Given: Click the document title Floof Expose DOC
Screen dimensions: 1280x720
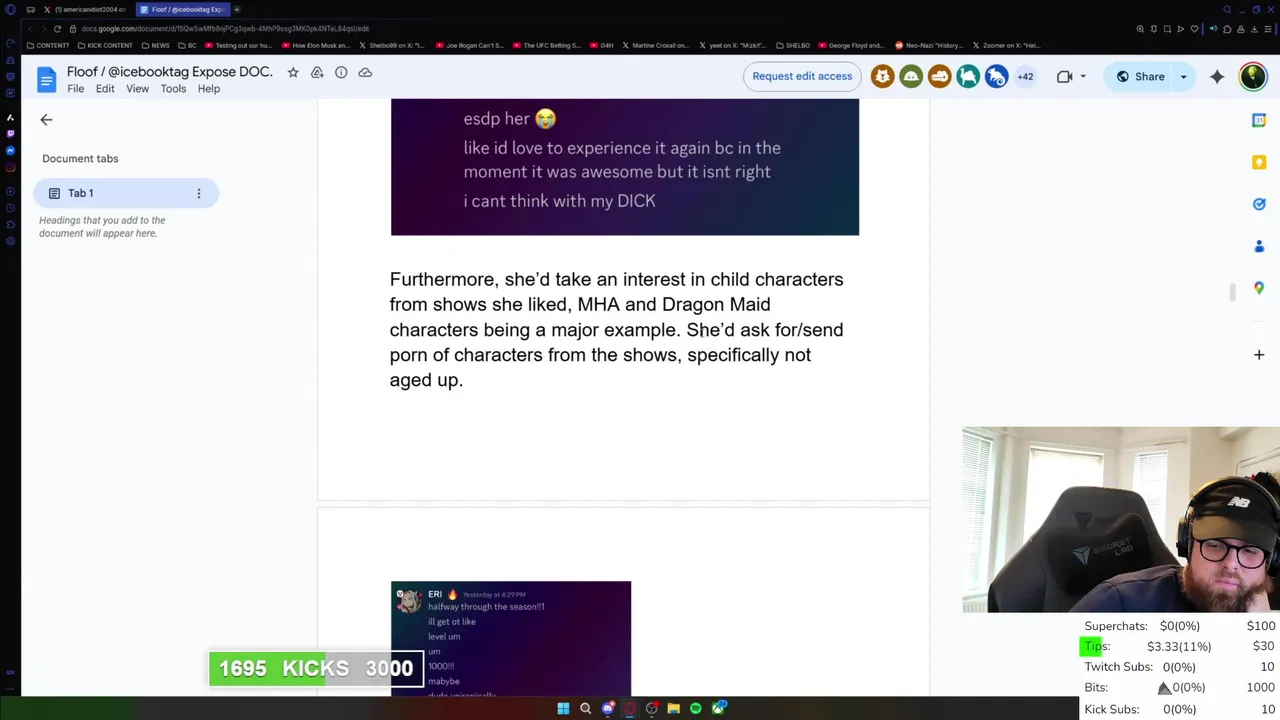Looking at the screenshot, I should [x=170, y=72].
